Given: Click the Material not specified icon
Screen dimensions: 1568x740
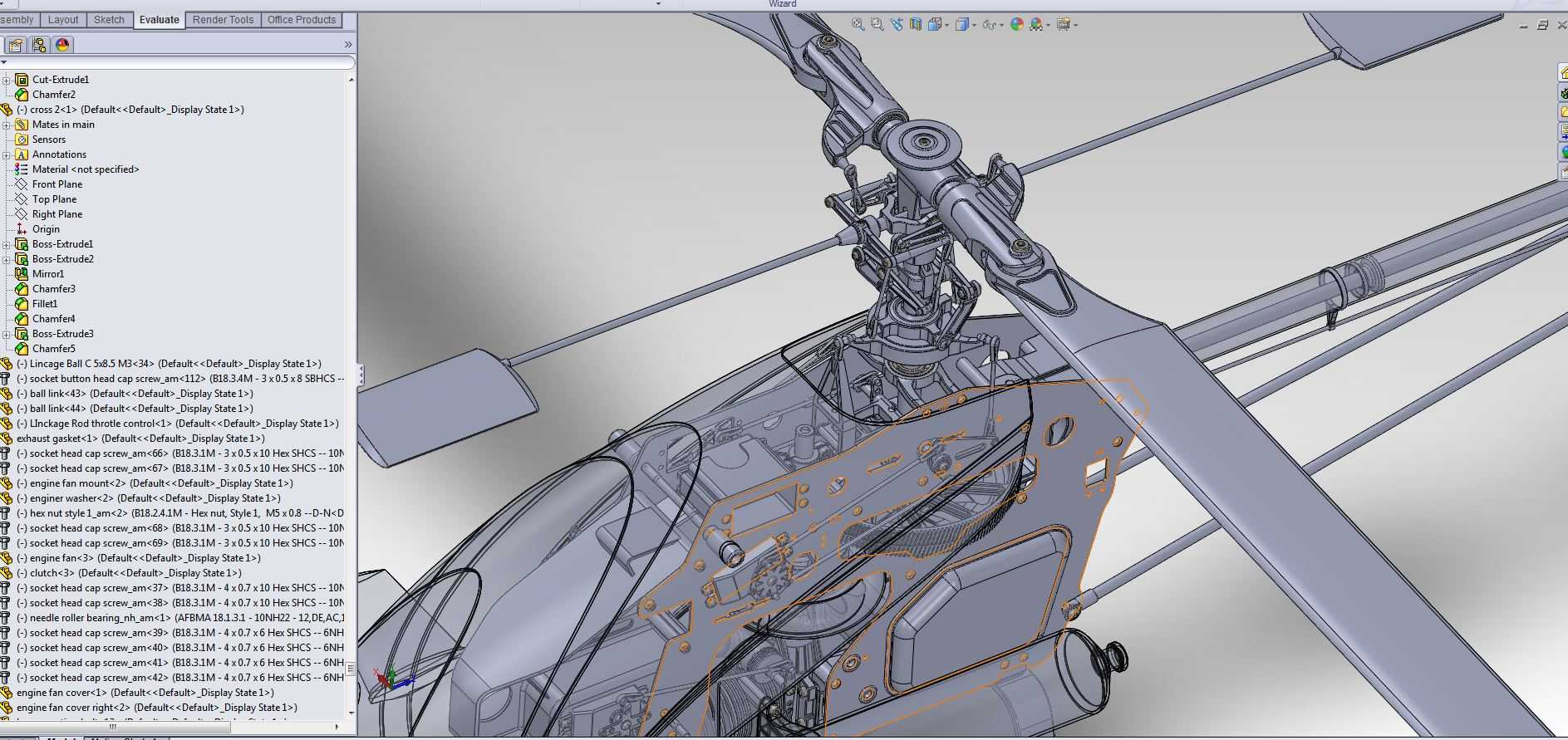Looking at the screenshot, I should click(x=22, y=169).
